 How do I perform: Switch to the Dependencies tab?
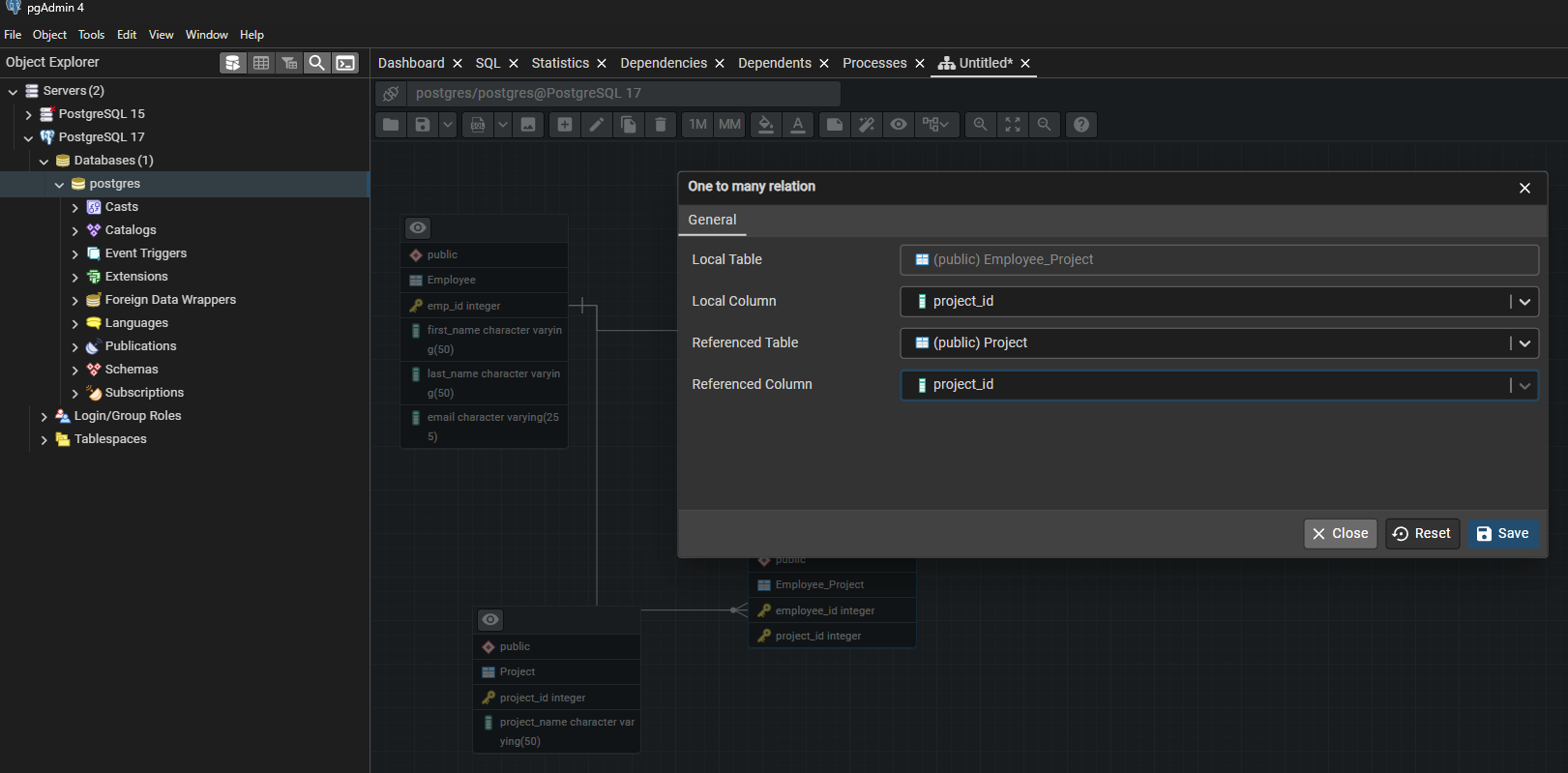coord(663,63)
